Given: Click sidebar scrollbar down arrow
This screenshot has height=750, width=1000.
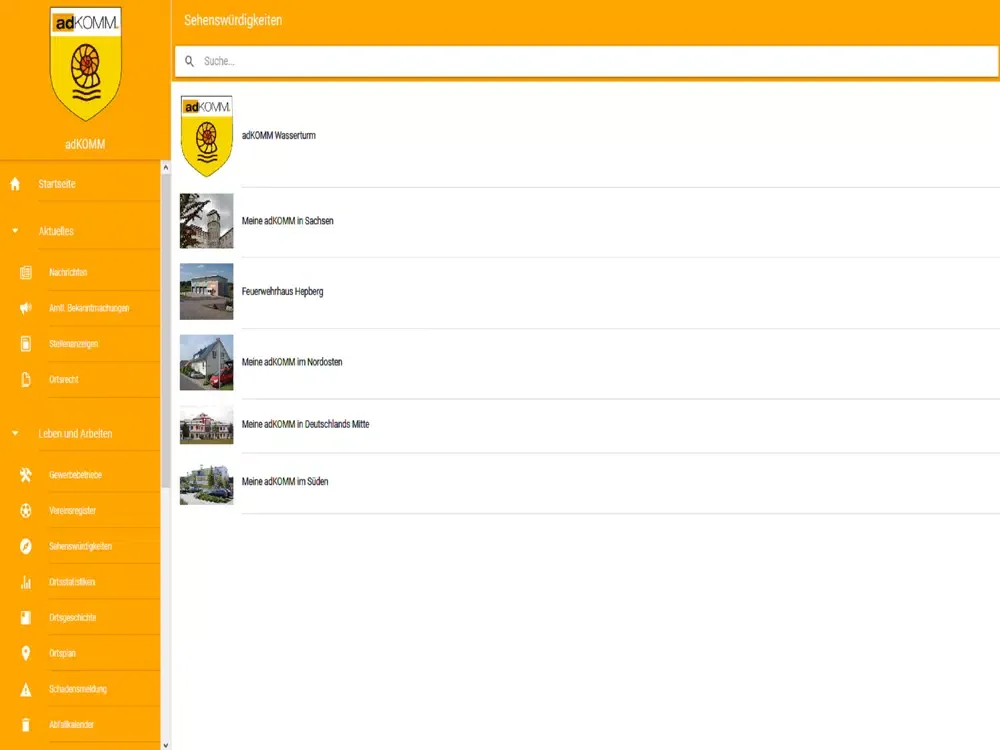Looking at the screenshot, I should [166, 744].
